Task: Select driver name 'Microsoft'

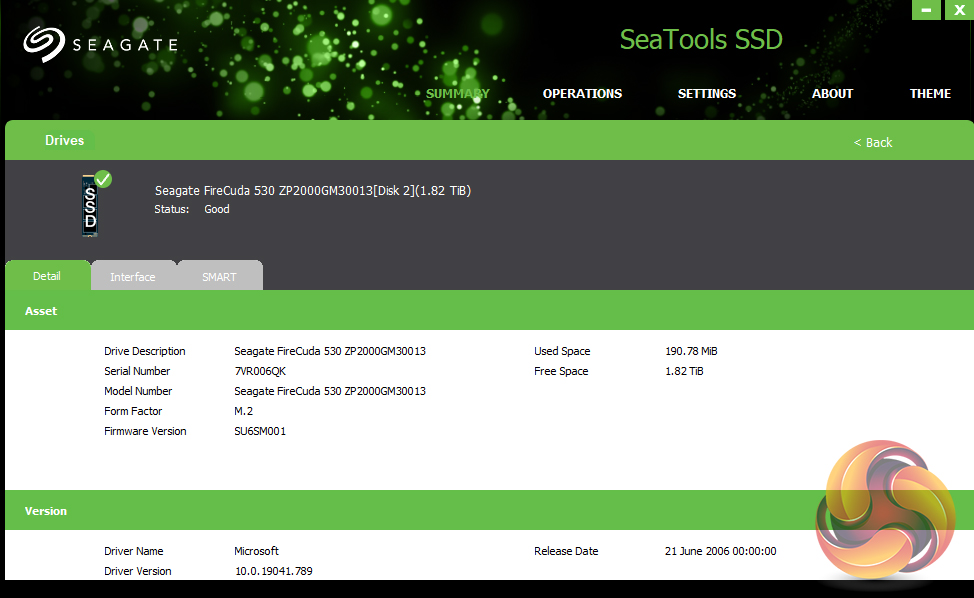Action: tap(257, 551)
